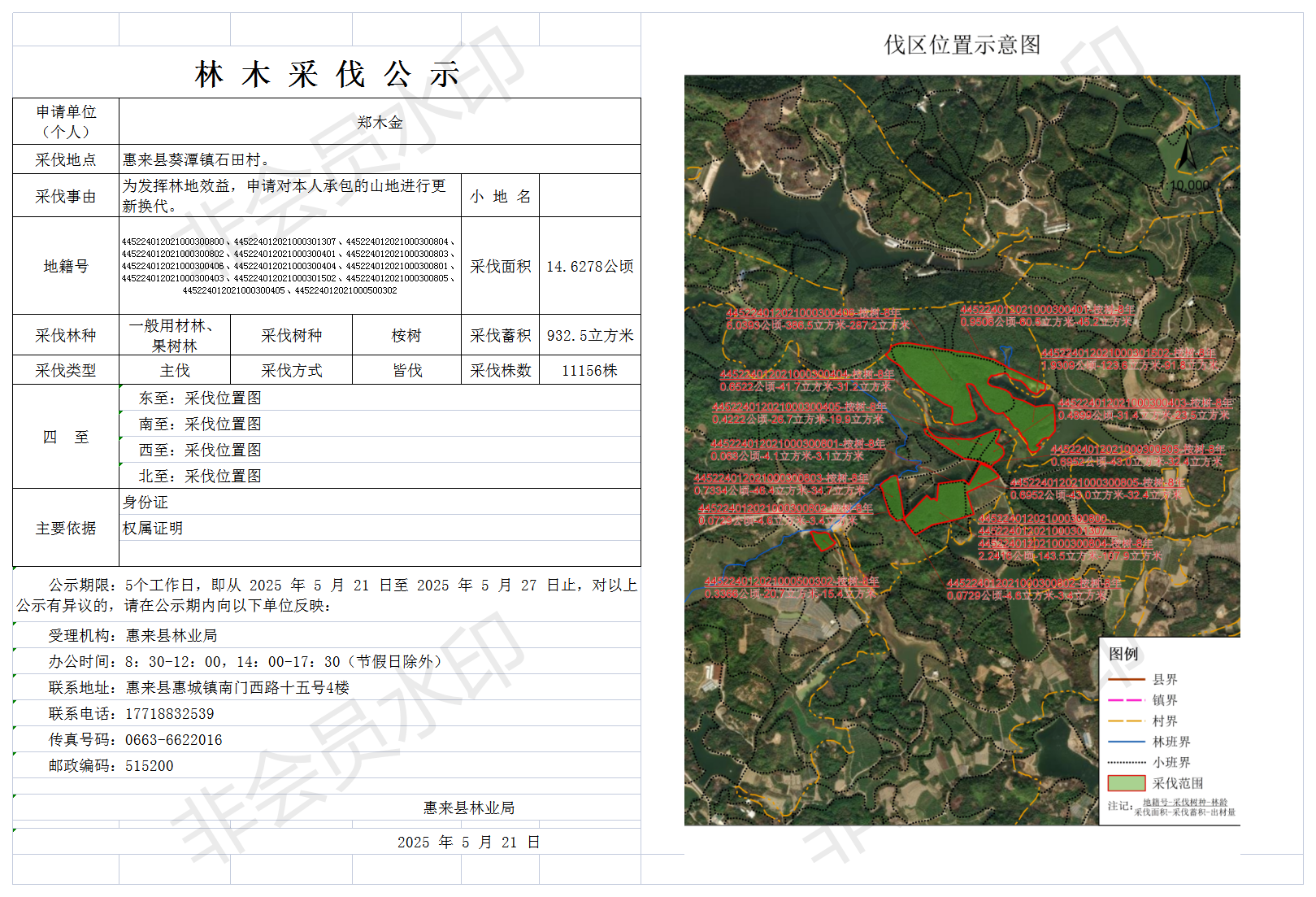
Task: Click the 四至 label cell
Action: coord(66,437)
